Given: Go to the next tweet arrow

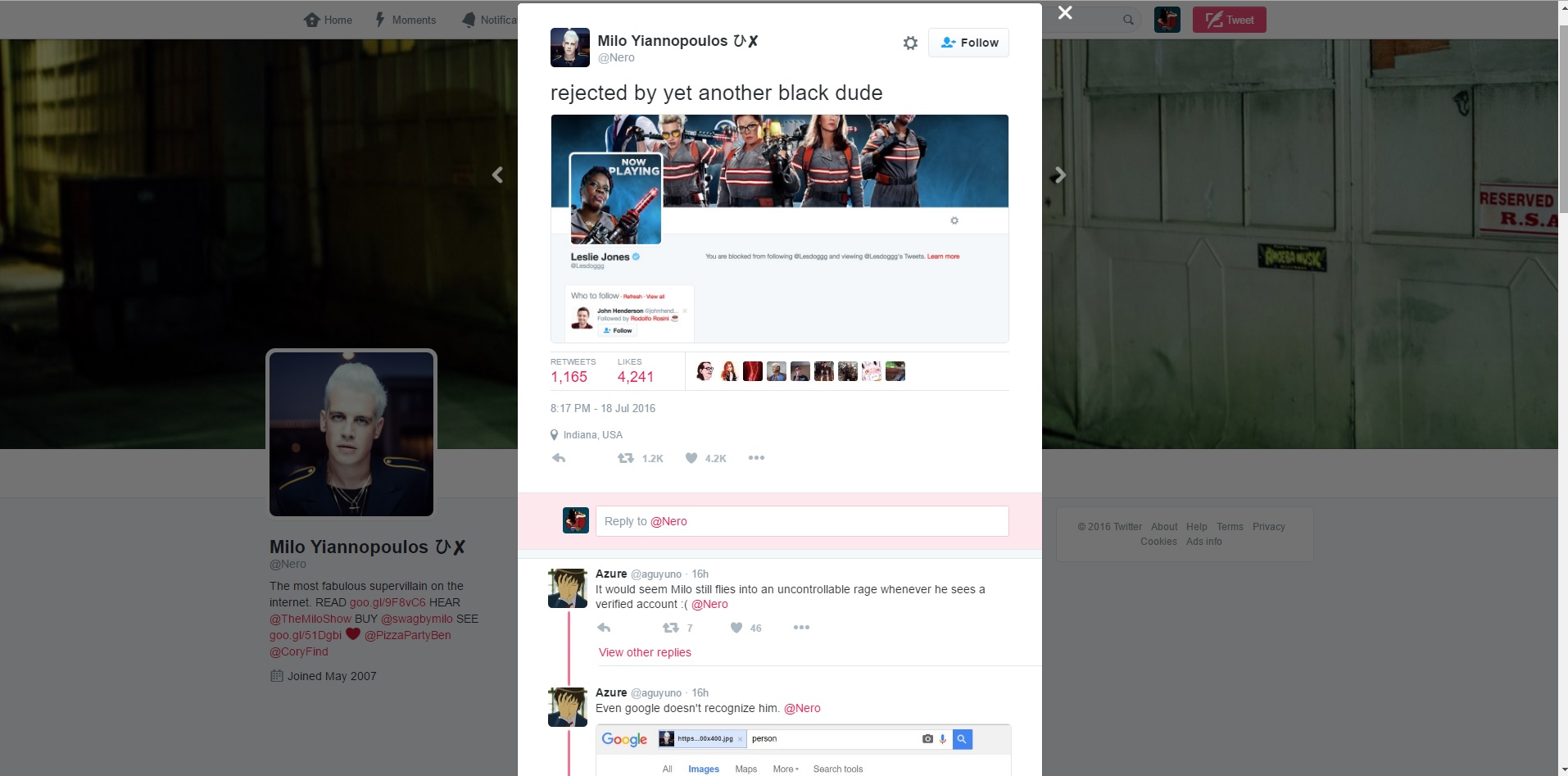Looking at the screenshot, I should click(x=1060, y=175).
